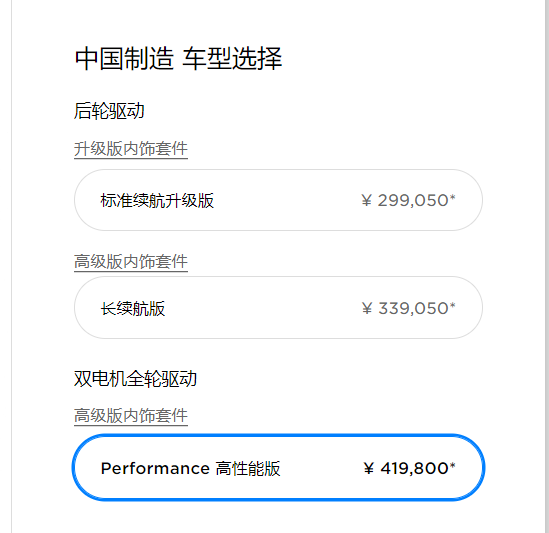Screen dimensions: 549x533
Task: Open 高级版内饰套件 link under 后轮驱动
Action: pyautogui.click(x=131, y=262)
